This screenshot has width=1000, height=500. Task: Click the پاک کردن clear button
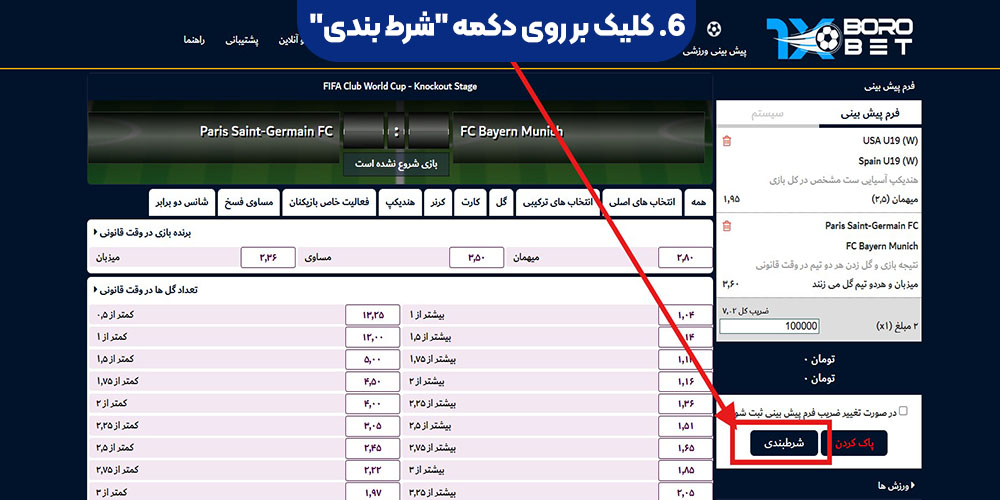click(854, 442)
